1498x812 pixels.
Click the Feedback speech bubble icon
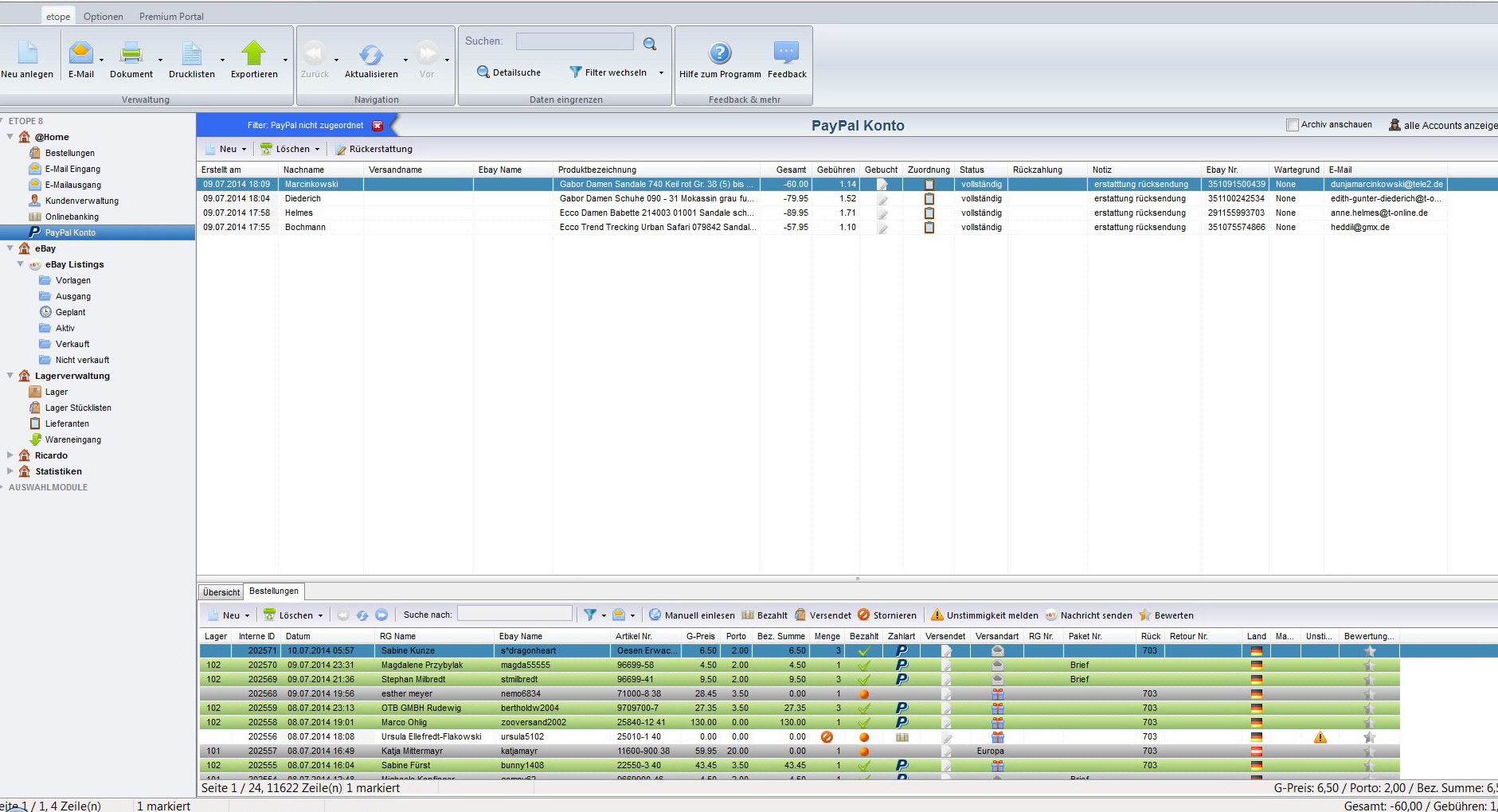point(786,53)
